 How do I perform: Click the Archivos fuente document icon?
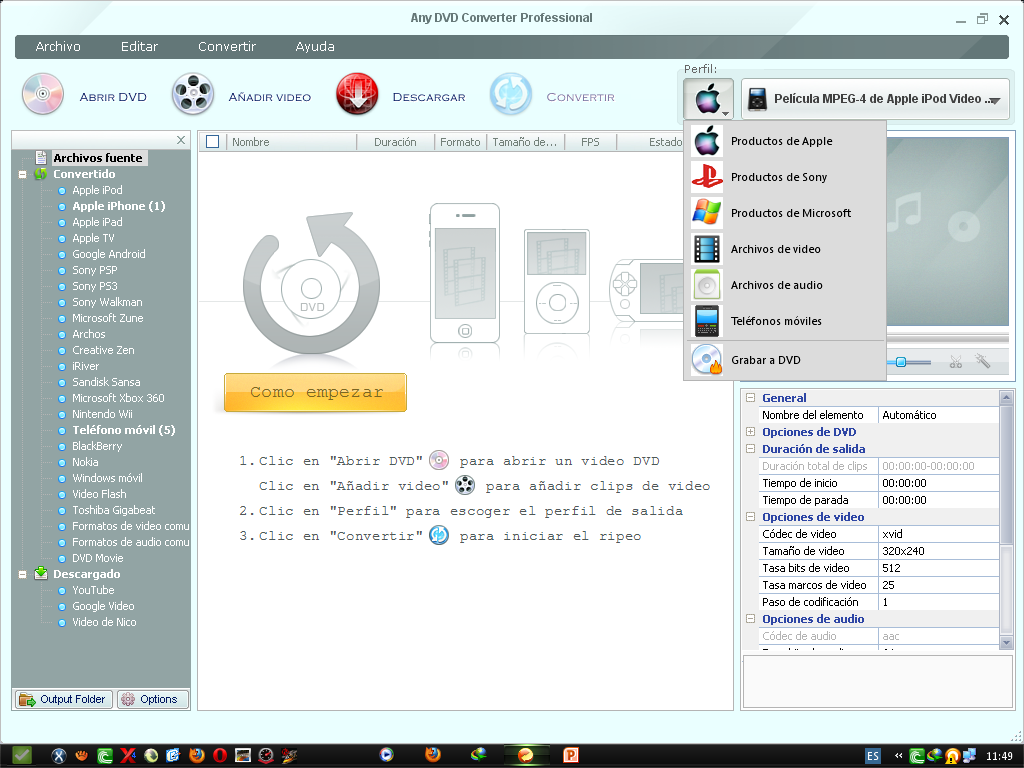[41, 157]
